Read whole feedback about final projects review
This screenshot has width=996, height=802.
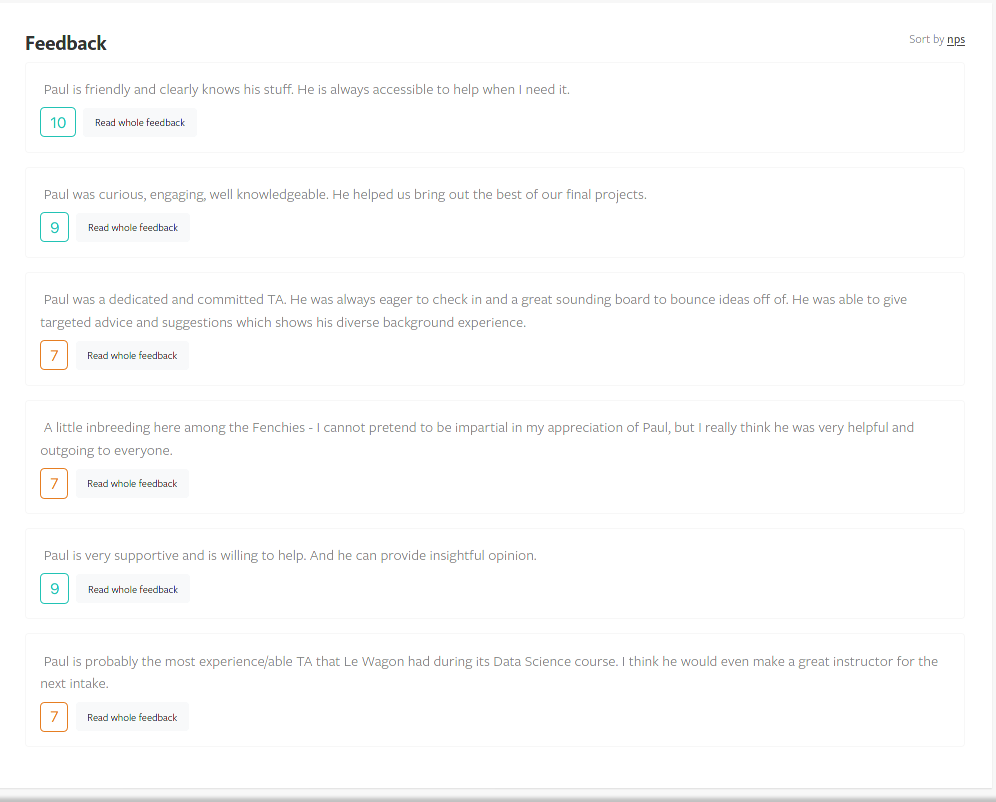coord(133,227)
